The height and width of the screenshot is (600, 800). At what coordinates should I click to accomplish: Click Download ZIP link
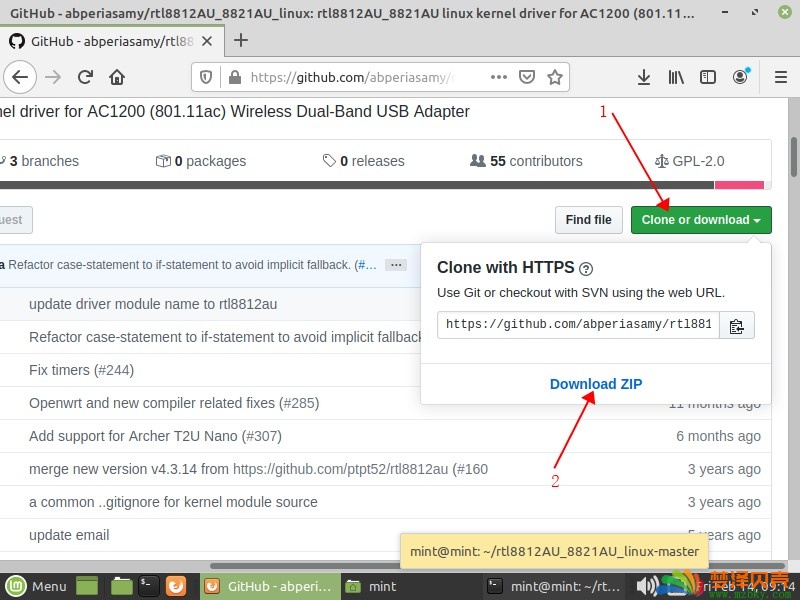point(596,384)
